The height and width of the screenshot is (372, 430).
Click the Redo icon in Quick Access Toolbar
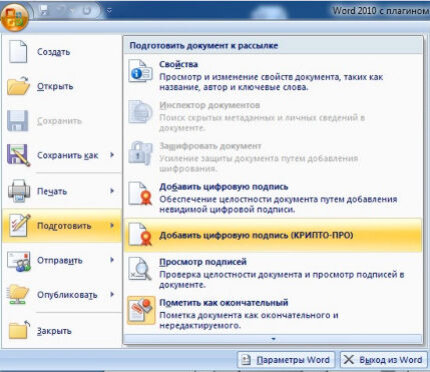(87, 11)
